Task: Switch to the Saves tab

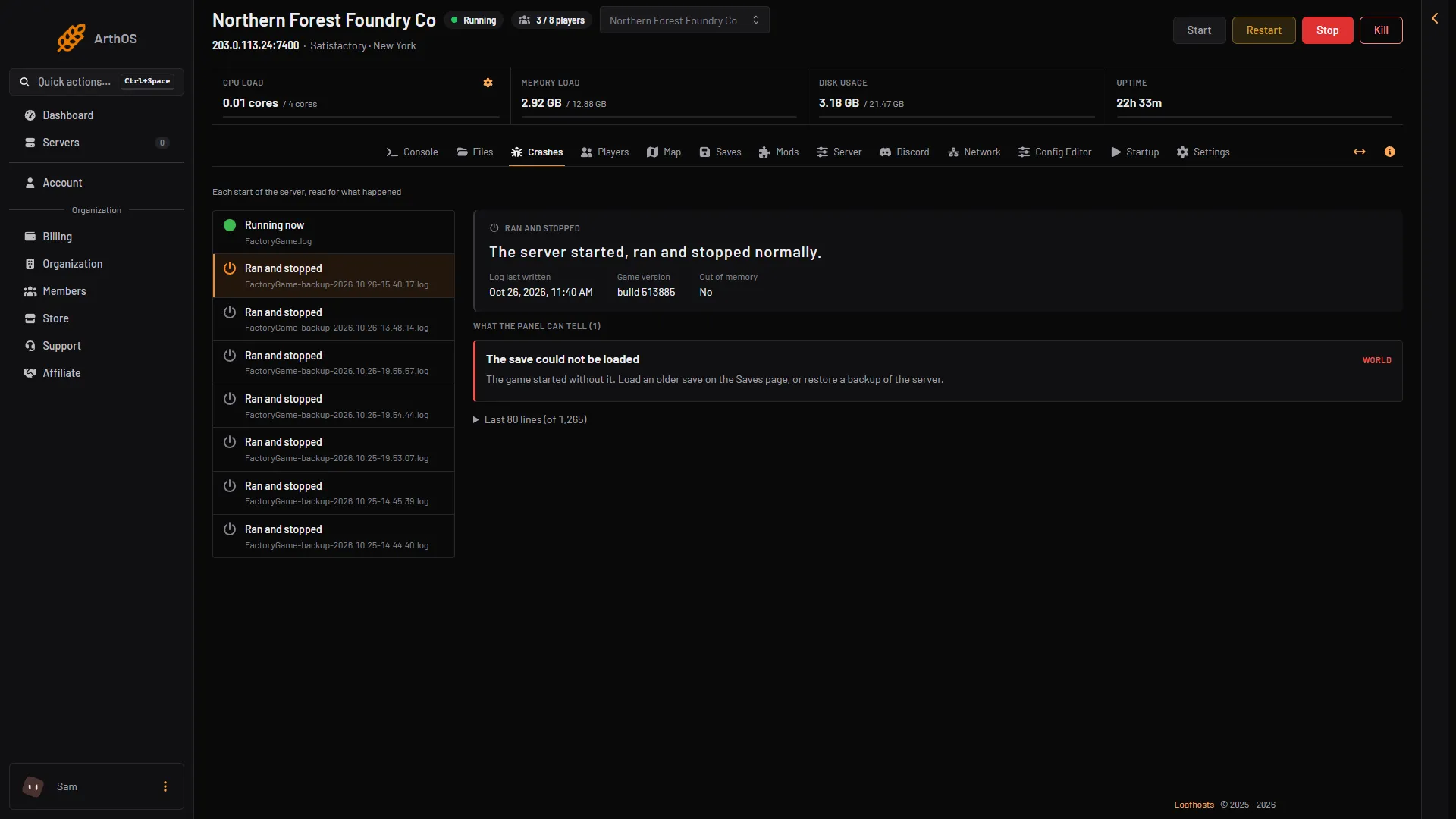Action: coord(720,152)
